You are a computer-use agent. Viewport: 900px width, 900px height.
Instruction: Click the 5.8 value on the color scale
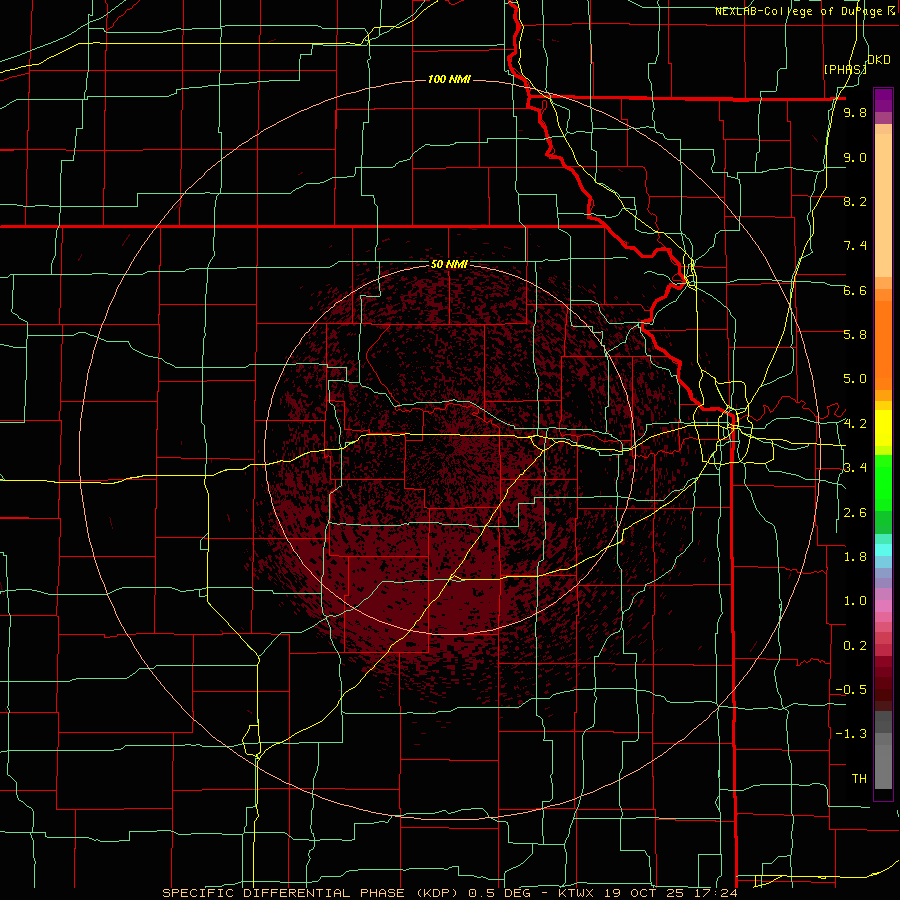tap(855, 335)
